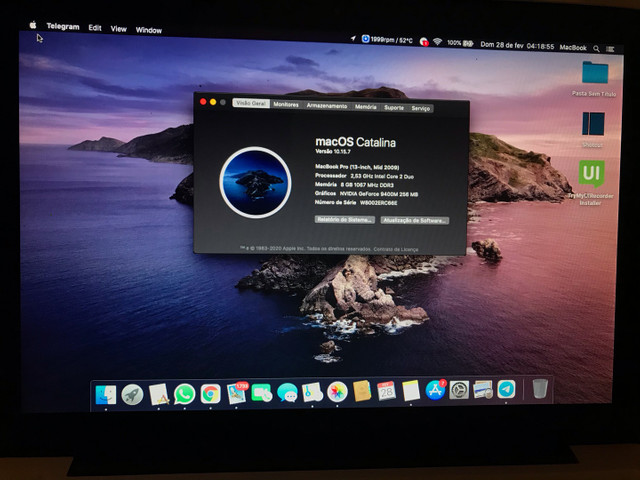
Task: Open FaceTime from the Dock
Action: click(x=262, y=393)
